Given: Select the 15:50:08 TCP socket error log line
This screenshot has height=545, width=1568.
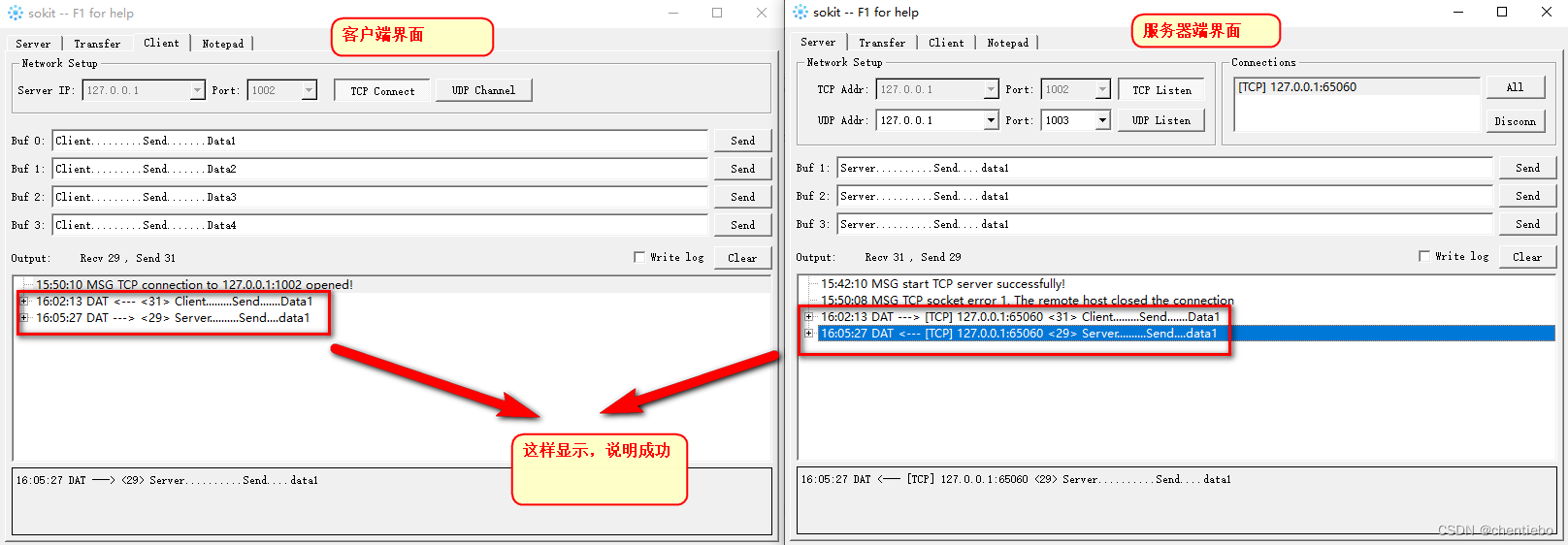Looking at the screenshot, I should [x=1028, y=301].
